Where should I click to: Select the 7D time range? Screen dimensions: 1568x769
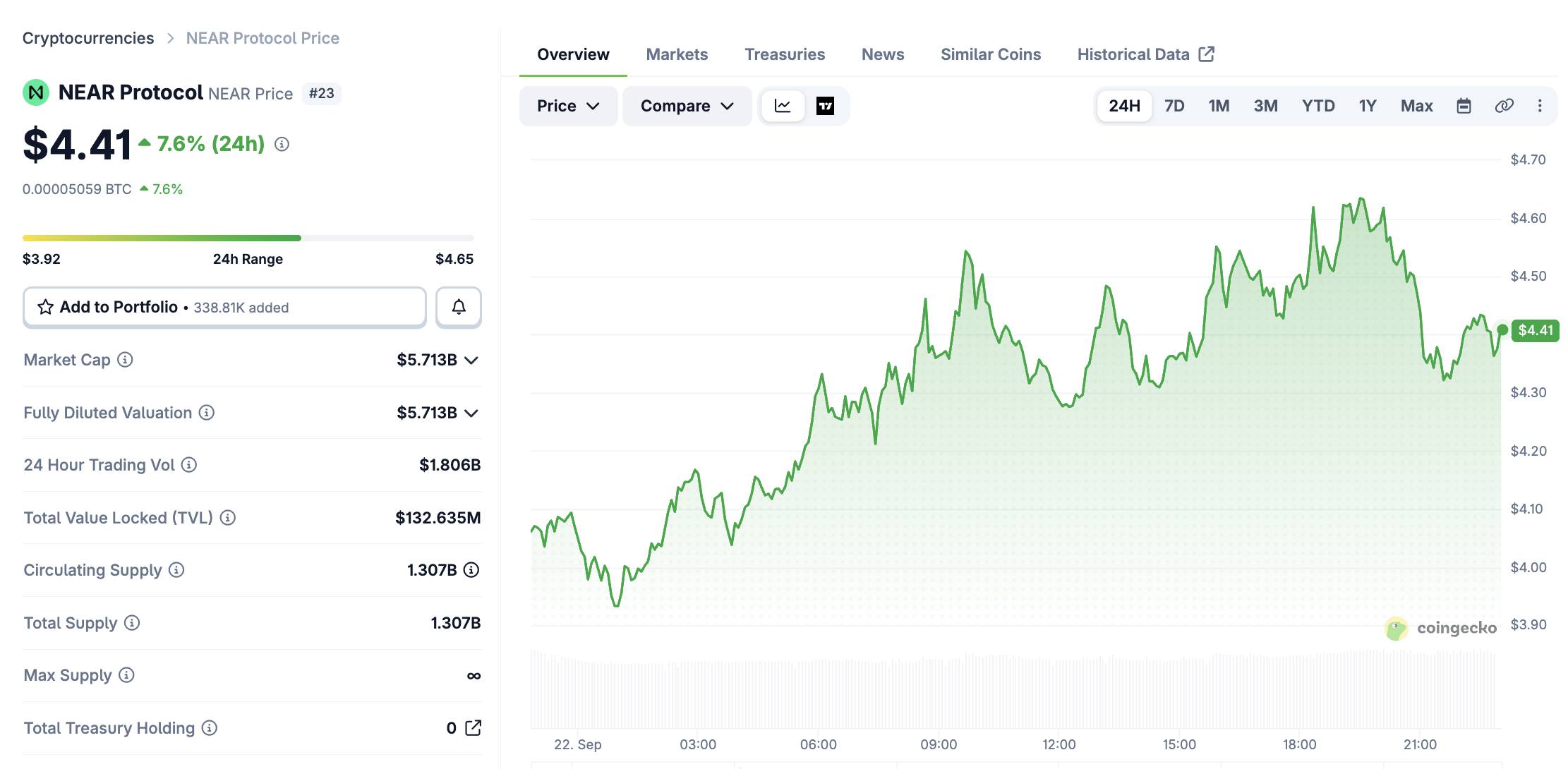1174,106
